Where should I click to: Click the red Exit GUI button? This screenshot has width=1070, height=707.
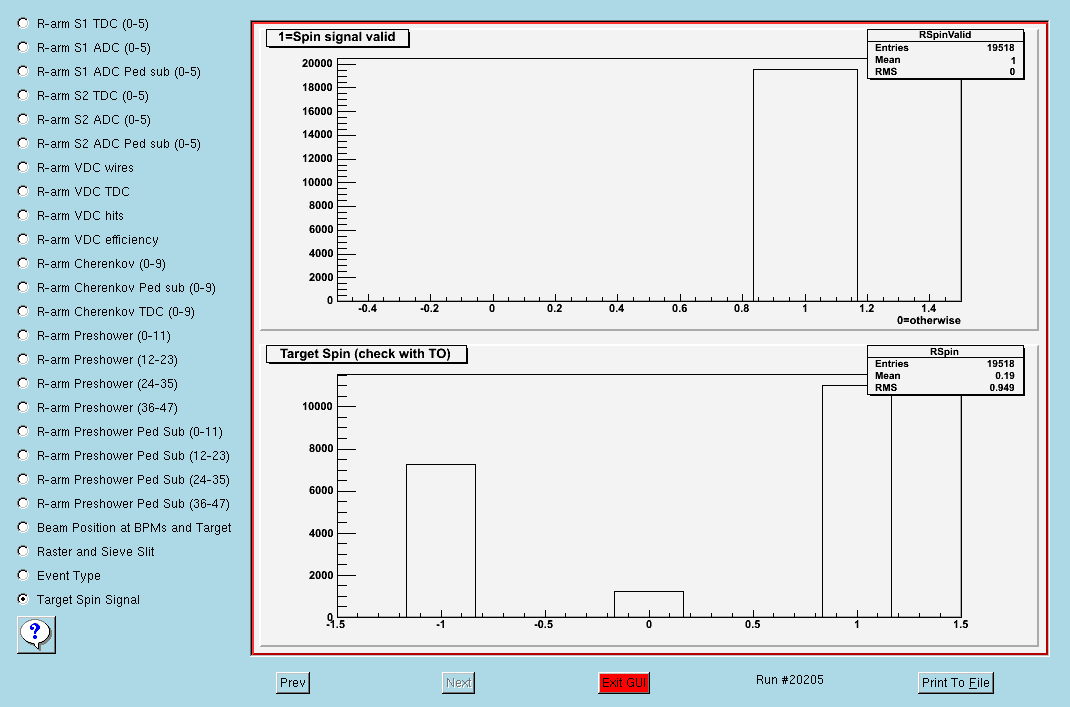pyautogui.click(x=624, y=682)
